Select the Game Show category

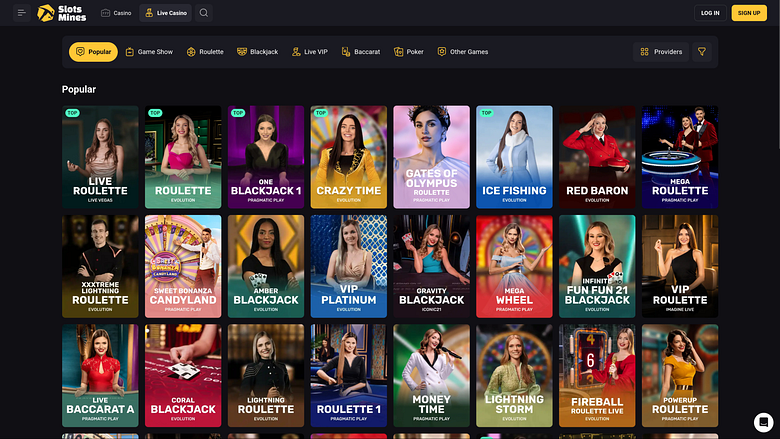click(149, 52)
